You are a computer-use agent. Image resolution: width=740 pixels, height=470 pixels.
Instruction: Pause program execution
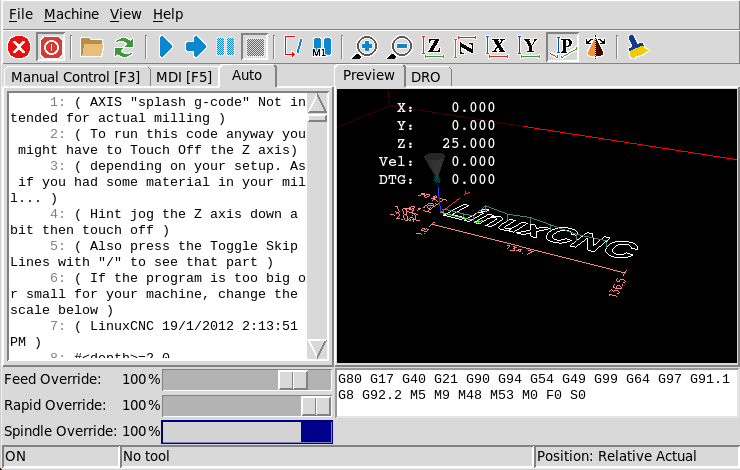(x=225, y=47)
